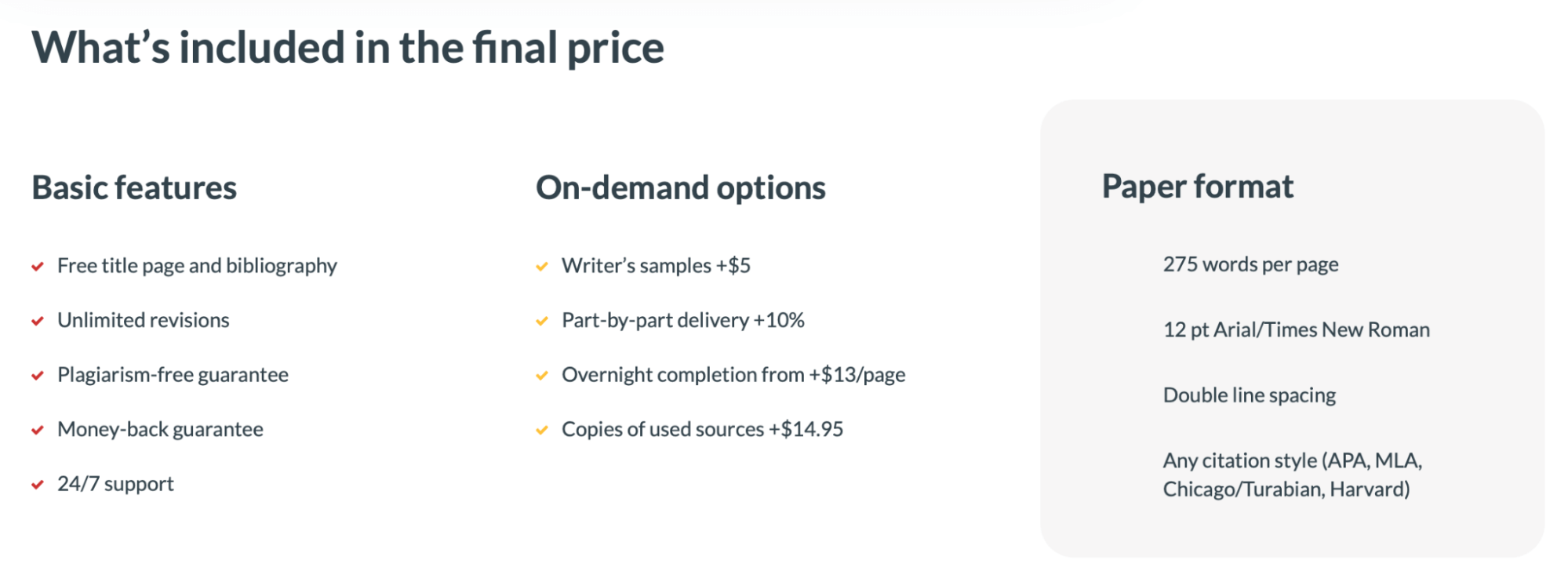Image resolution: width=1568 pixels, height=582 pixels.
Task: Click the yellow checkmark next to Overnight completion
Action: 541,376
